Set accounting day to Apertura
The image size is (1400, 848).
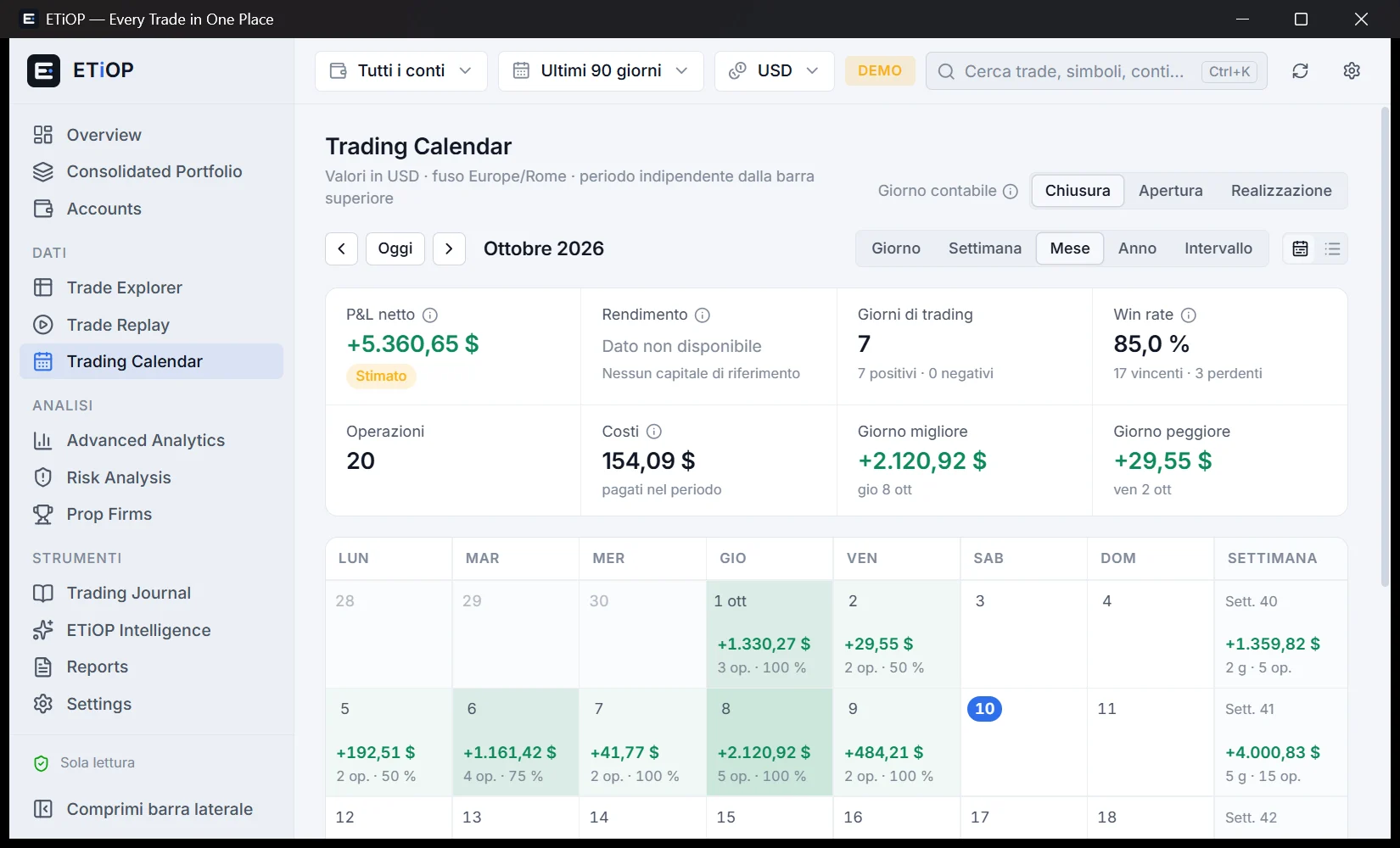coord(1170,191)
